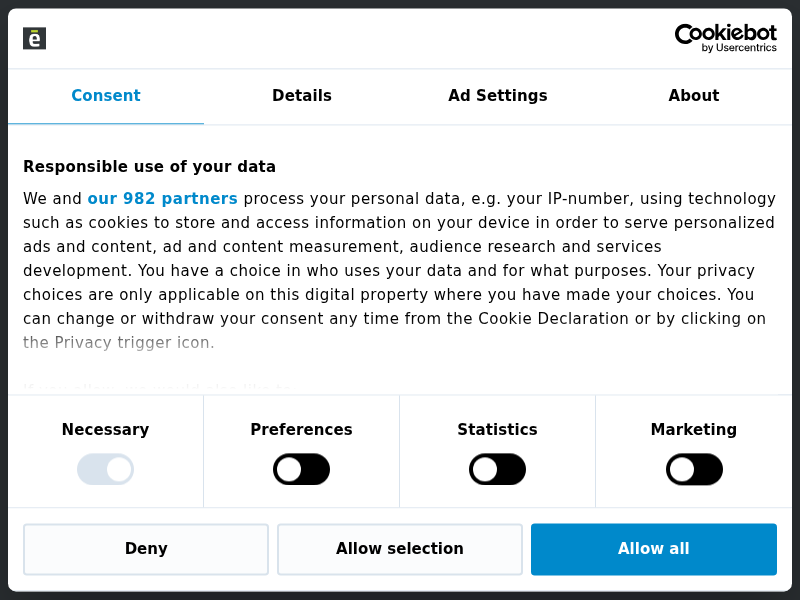Click the Preferences category label text

coord(301,430)
